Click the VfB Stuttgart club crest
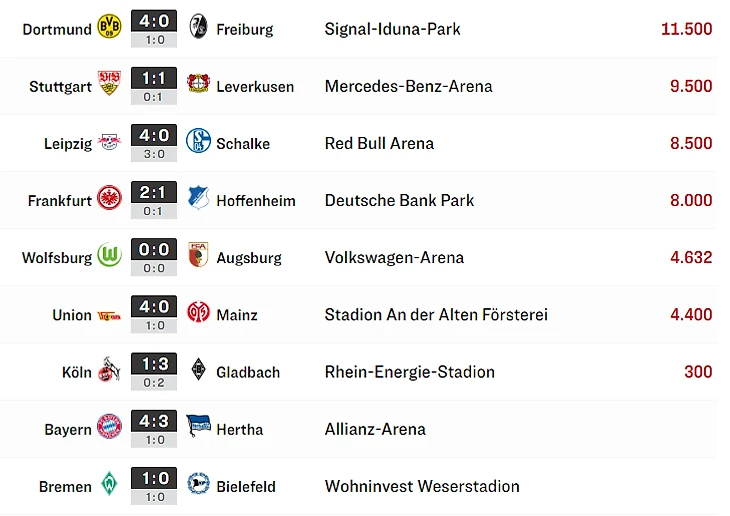 pyautogui.click(x=109, y=85)
